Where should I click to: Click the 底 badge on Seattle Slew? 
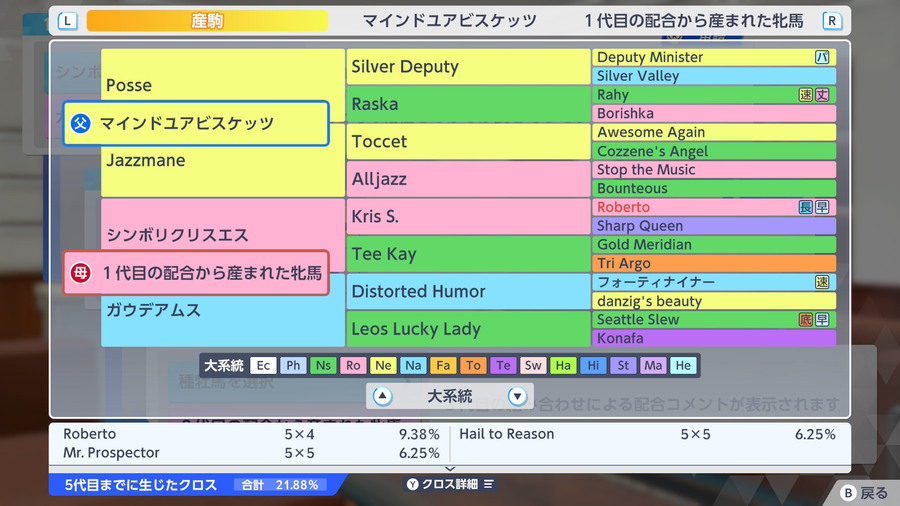[x=805, y=320]
